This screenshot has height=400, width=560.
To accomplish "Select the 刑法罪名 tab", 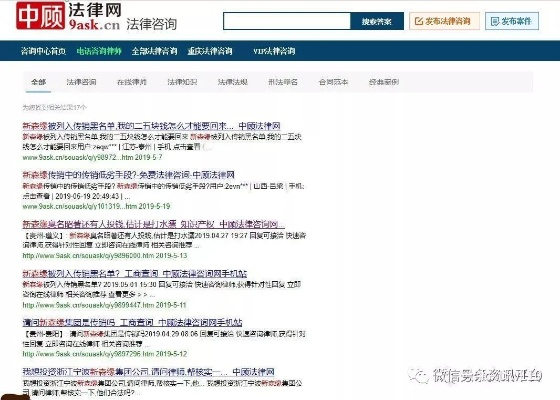I will click(x=283, y=82).
